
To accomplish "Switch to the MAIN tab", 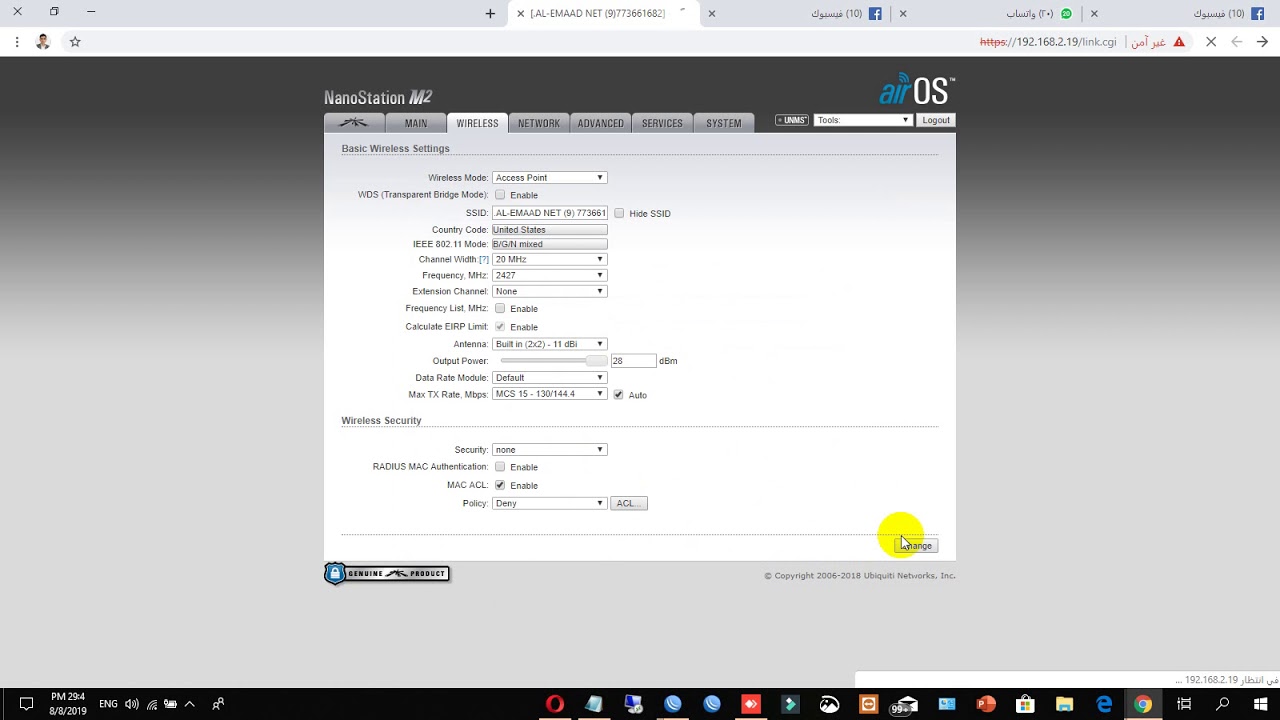I will click(416, 123).
